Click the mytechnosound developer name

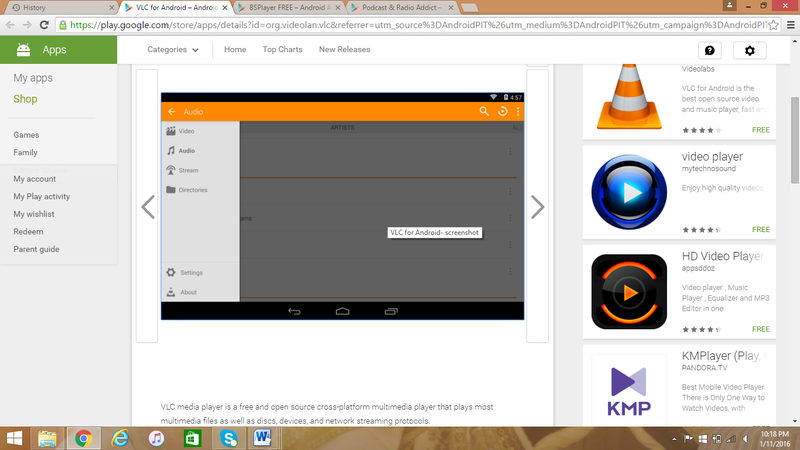tap(709, 168)
